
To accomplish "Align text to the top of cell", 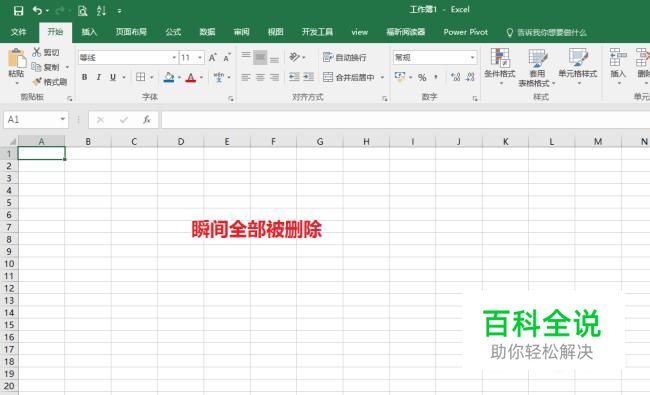I will tap(246, 56).
